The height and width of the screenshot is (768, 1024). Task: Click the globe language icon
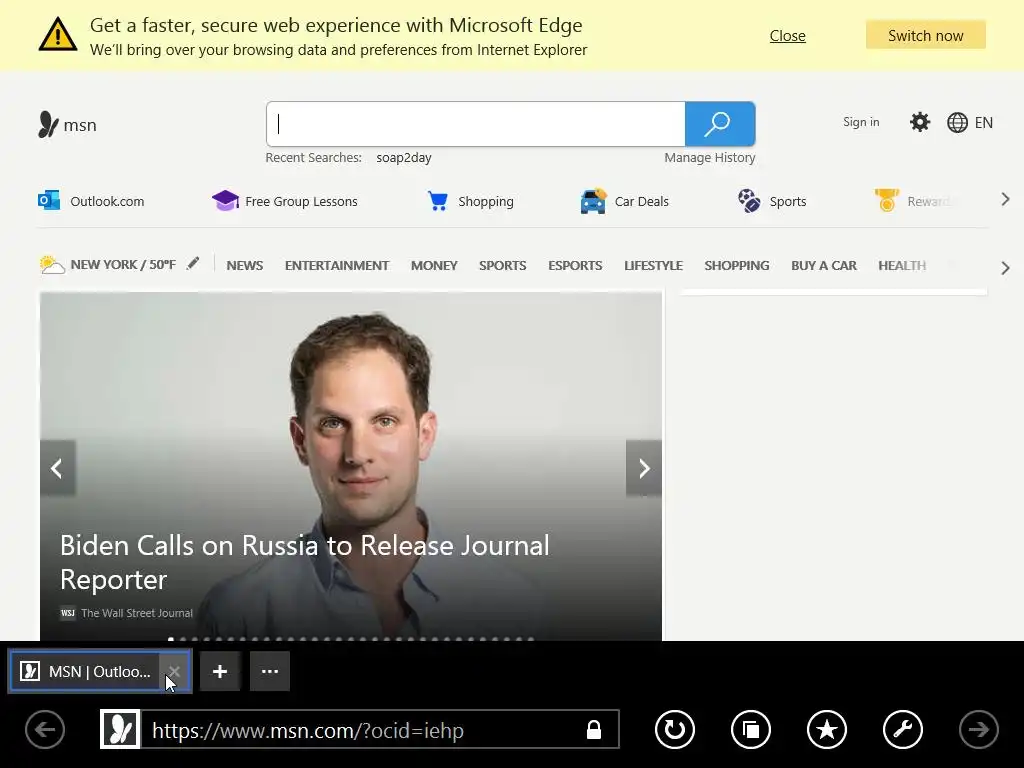point(957,123)
